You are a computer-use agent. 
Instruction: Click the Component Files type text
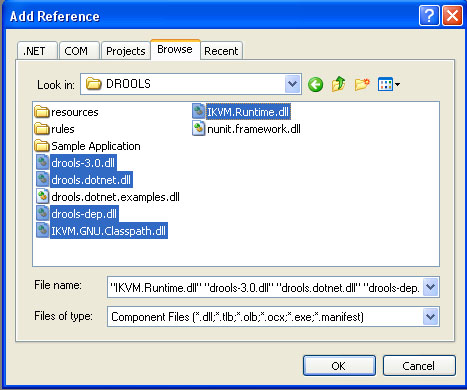coord(237,317)
